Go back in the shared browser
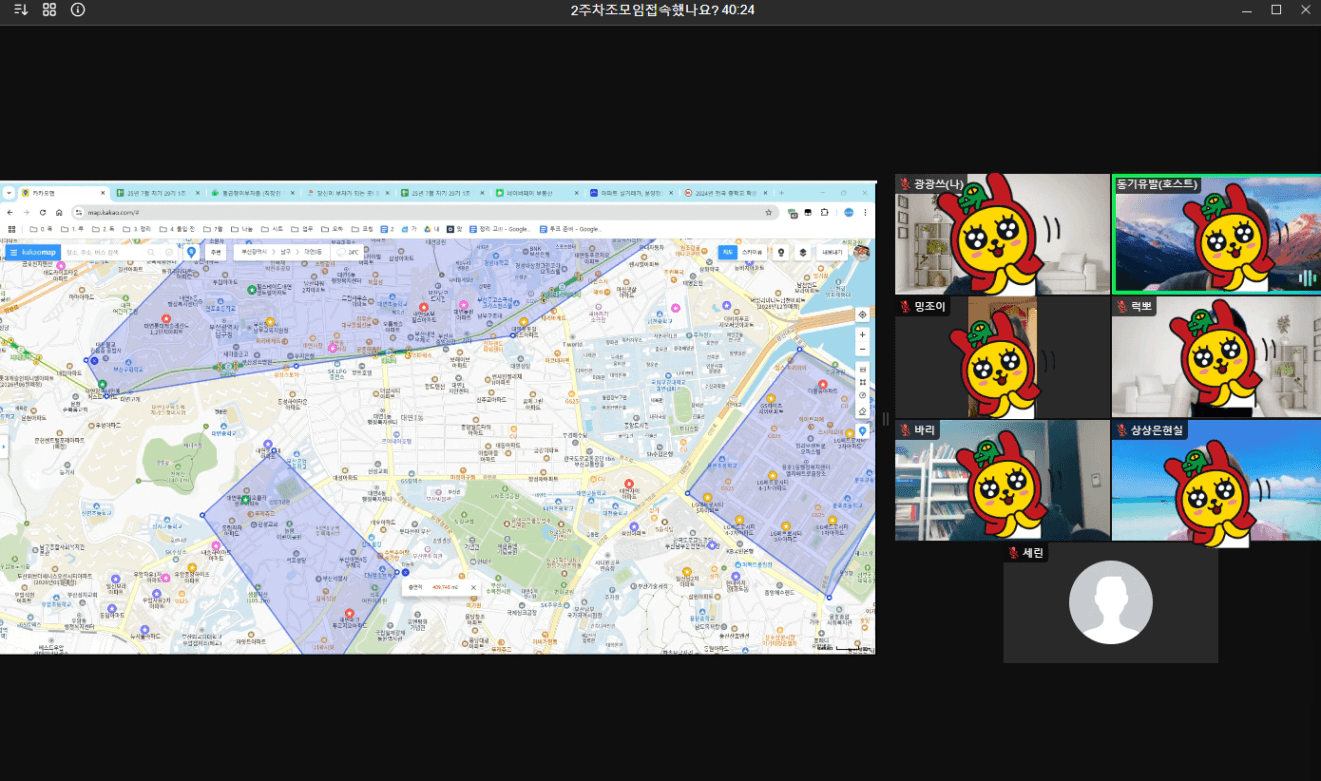This screenshot has height=781, width=1321. coord(10,212)
